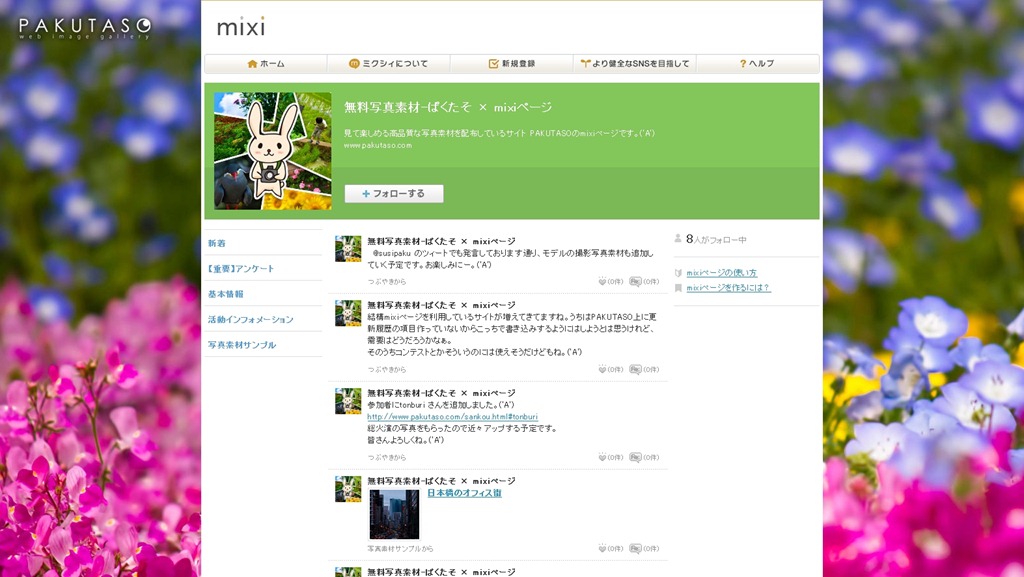The height and width of the screenshot is (577, 1024).
Task: Open the 日本橋のオフィス街 title link
Action: tap(464, 493)
